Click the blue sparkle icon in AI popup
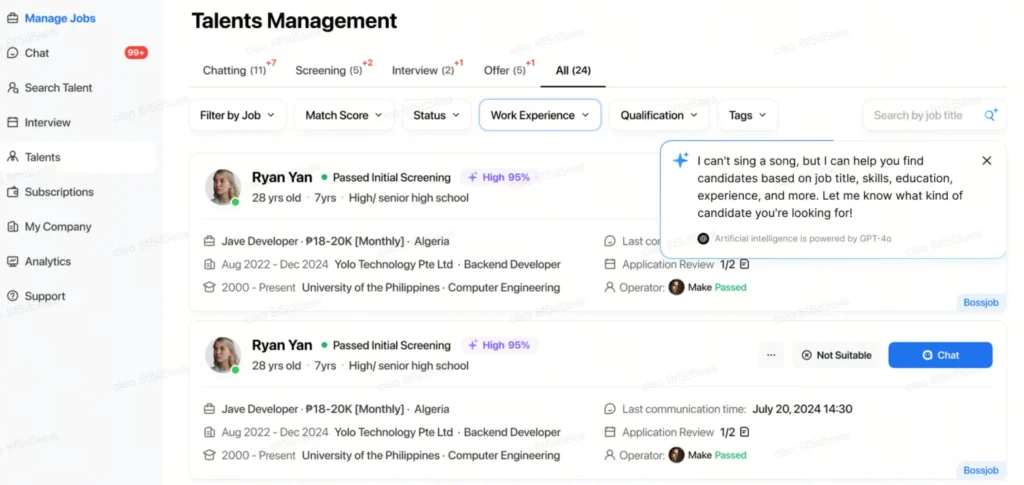The height and width of the screenshot is (485, 1024). pyautogui.click(x=680, y=160)
